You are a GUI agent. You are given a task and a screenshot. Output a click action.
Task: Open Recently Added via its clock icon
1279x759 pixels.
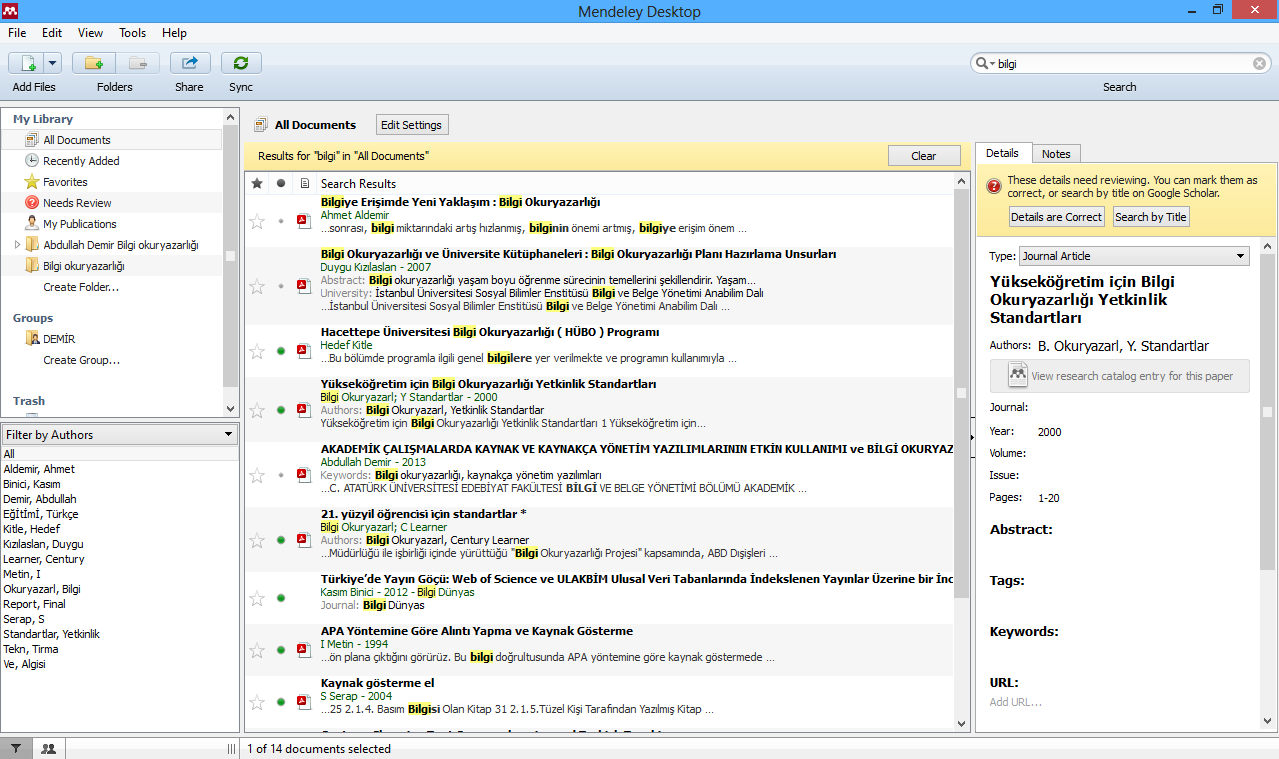click(x=32, y=160)
